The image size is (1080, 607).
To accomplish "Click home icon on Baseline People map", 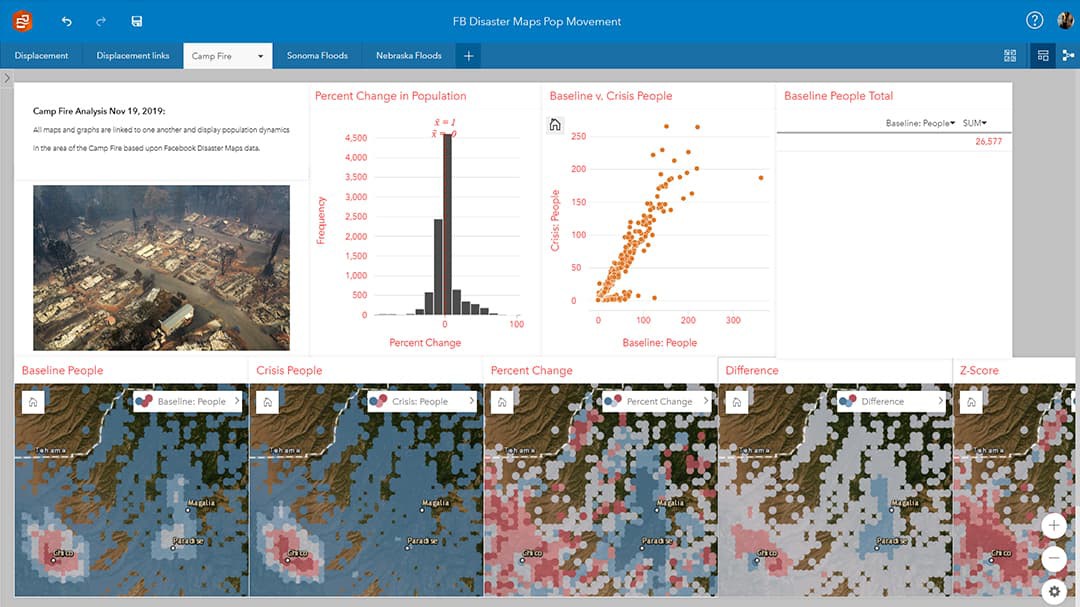I will point(33,402).
